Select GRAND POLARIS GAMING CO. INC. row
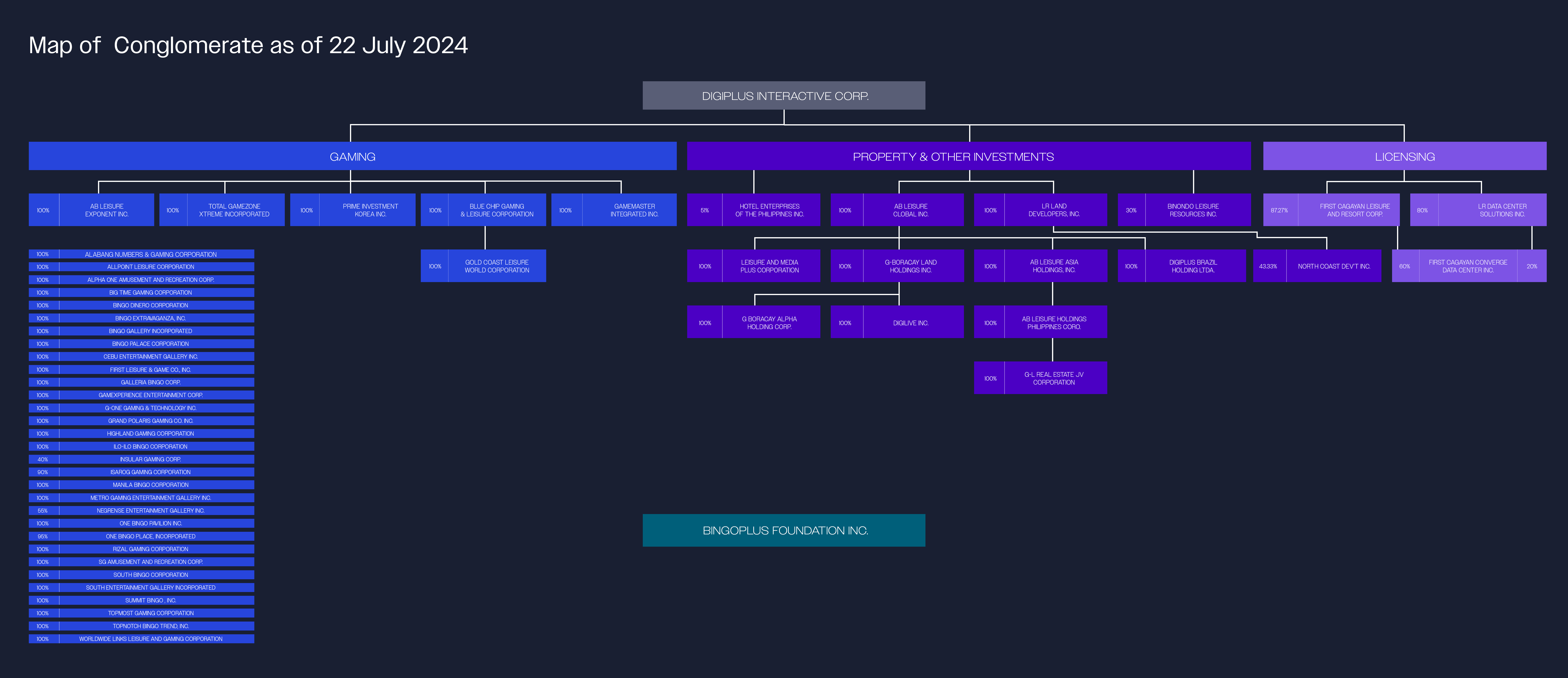1568x678 pixels. [141, 421]
